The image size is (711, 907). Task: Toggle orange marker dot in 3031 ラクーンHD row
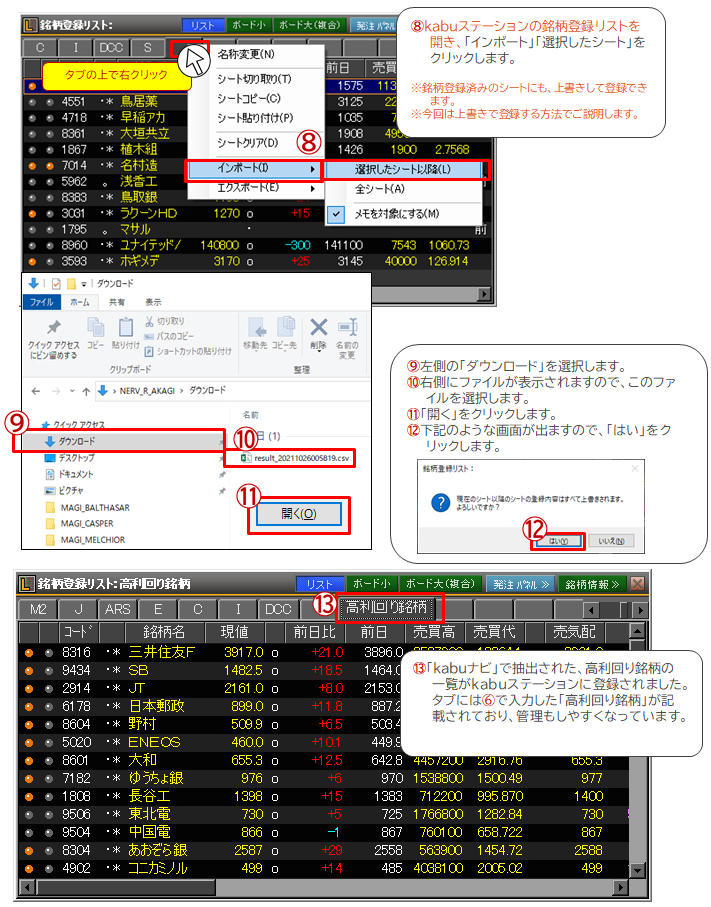tap(32, 213)
